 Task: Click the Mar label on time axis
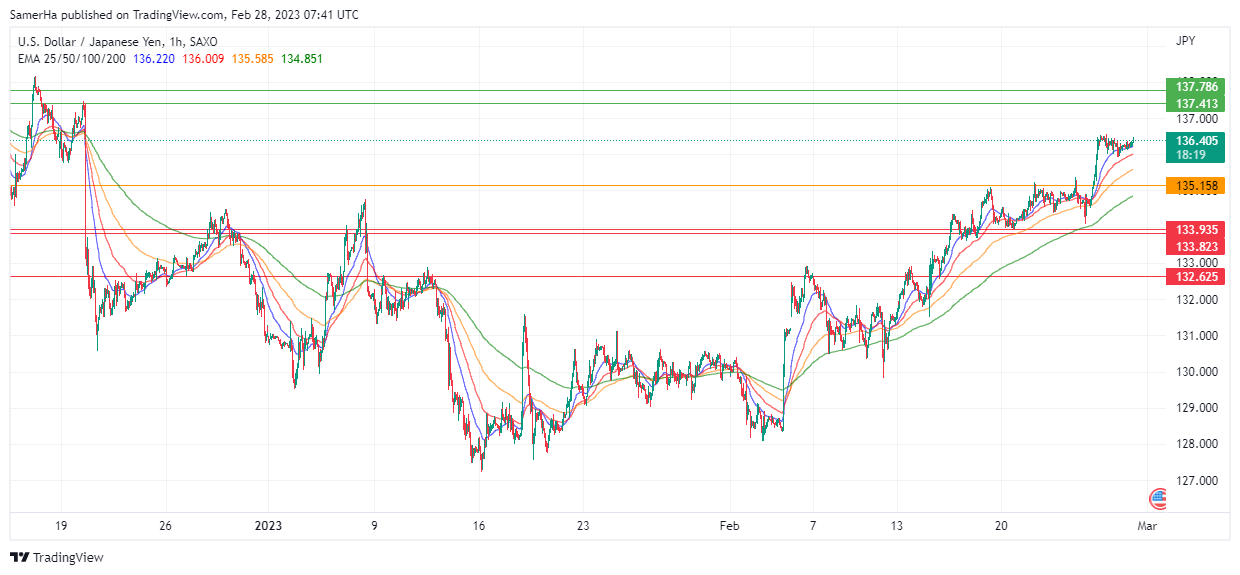1147,525
